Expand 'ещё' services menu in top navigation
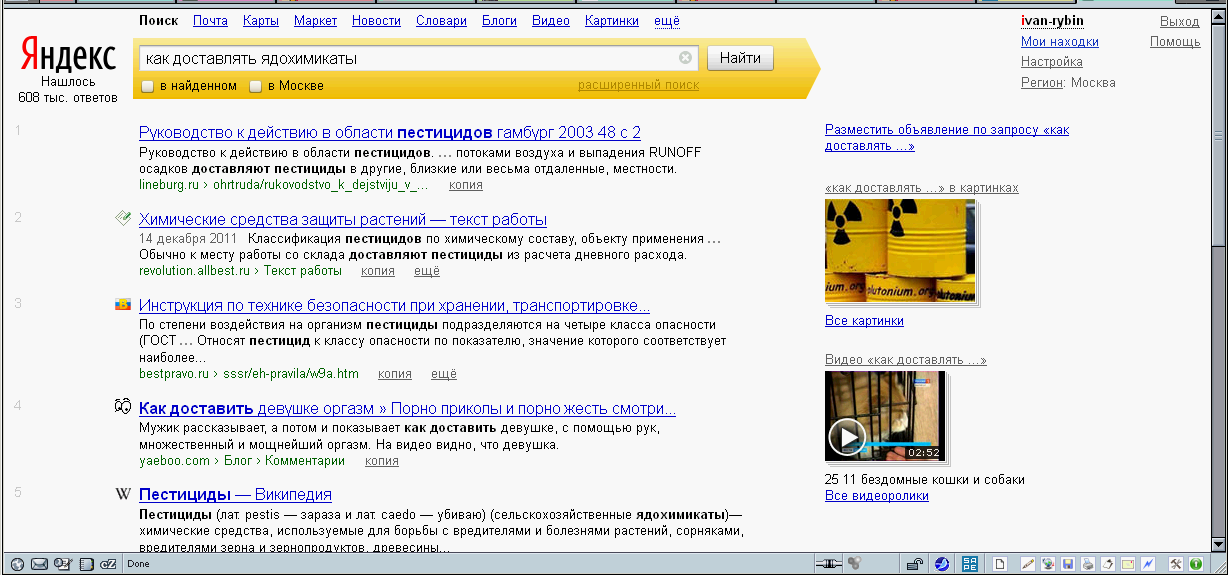 coord(666,20)
